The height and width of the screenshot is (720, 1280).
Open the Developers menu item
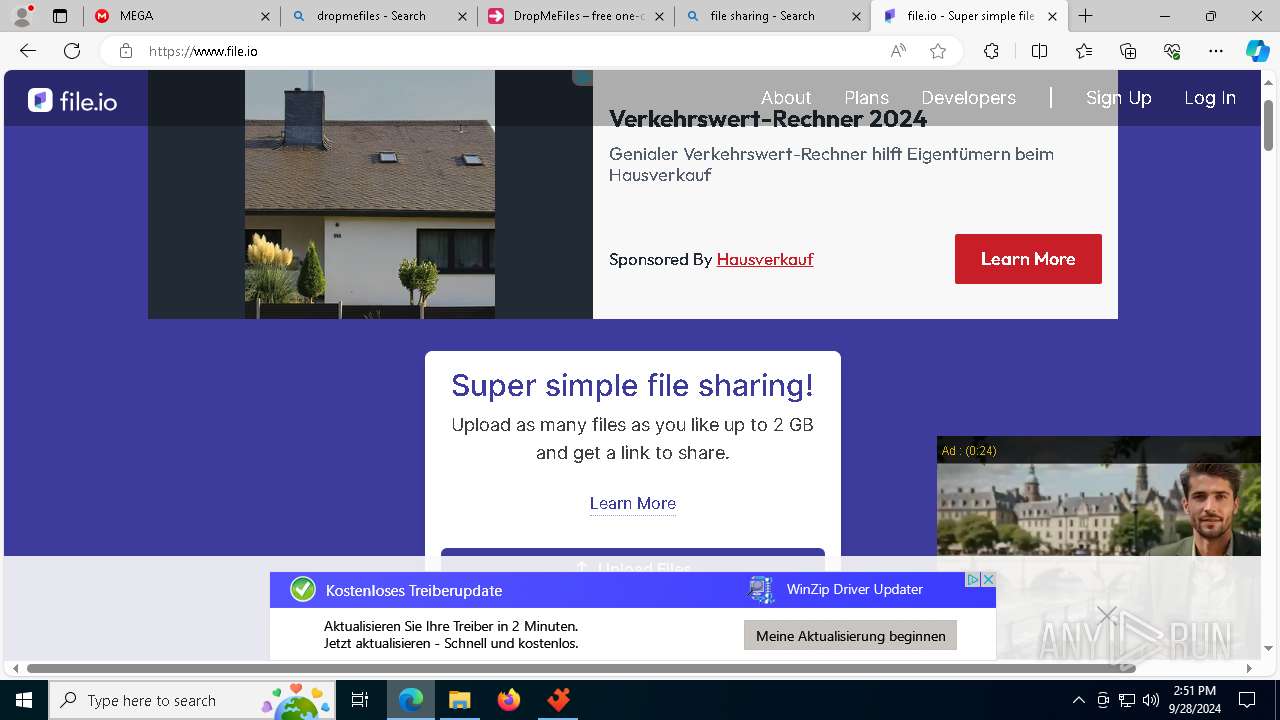(x=968, y=98)
